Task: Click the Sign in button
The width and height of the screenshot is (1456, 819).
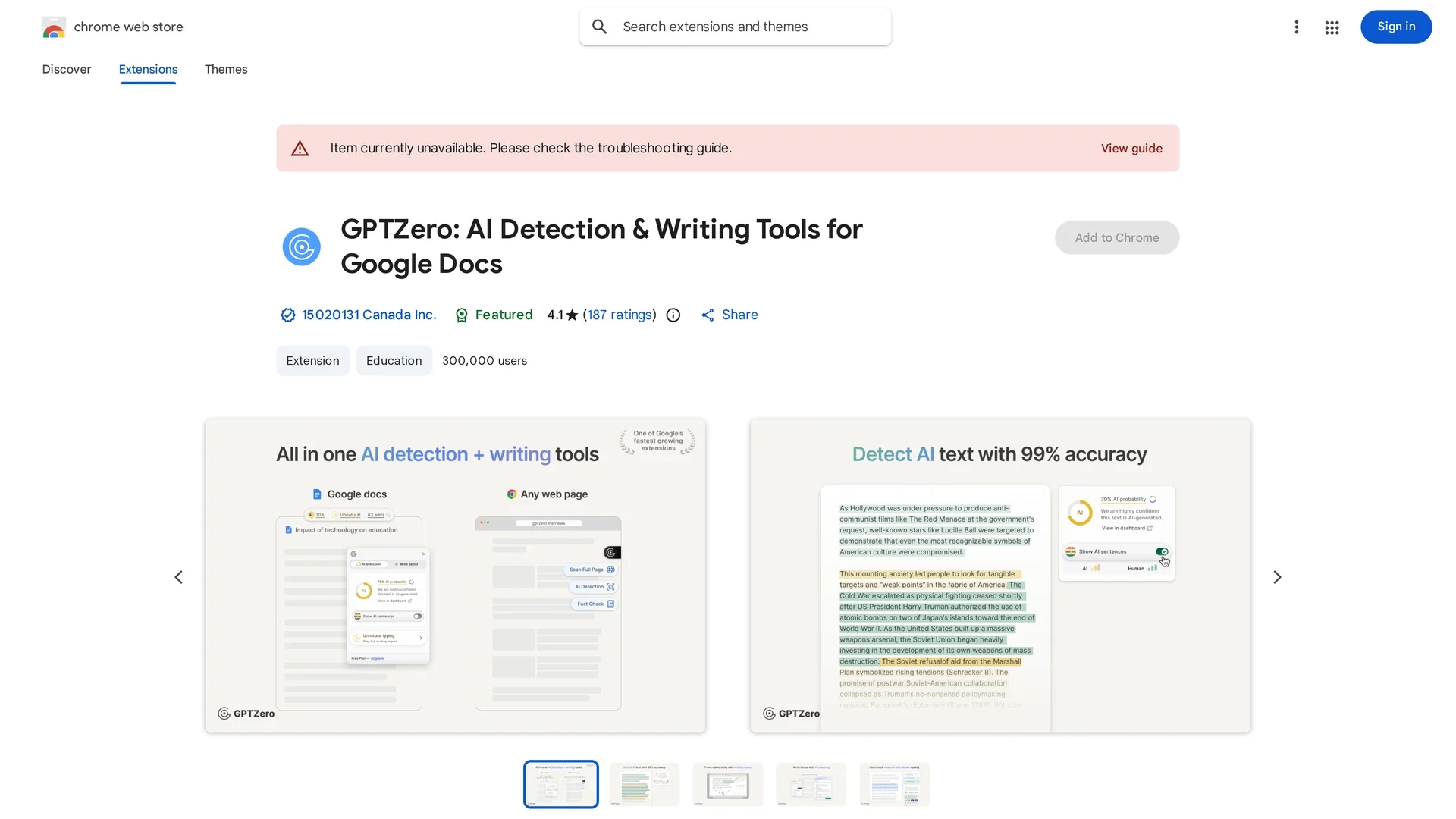Action: coord(1396,27)
